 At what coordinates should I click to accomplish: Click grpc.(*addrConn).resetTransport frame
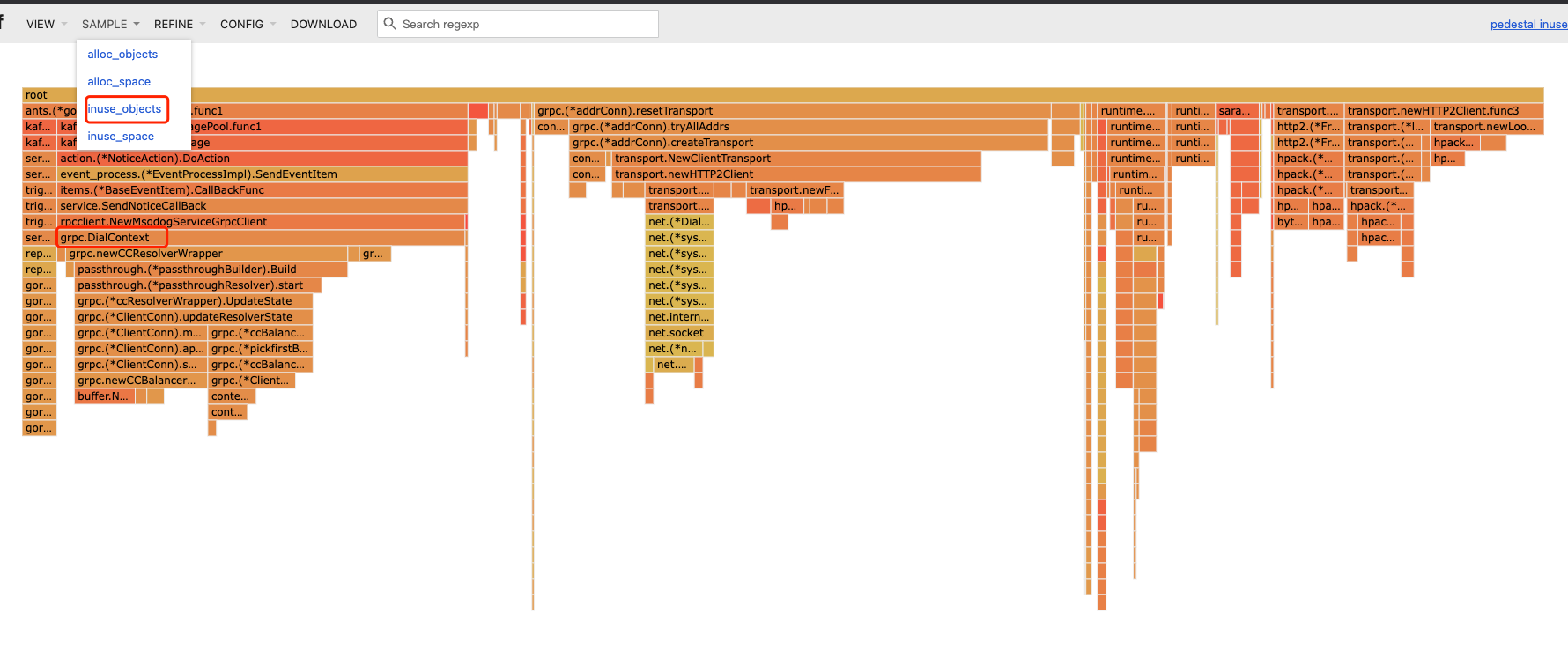(791, 111)
